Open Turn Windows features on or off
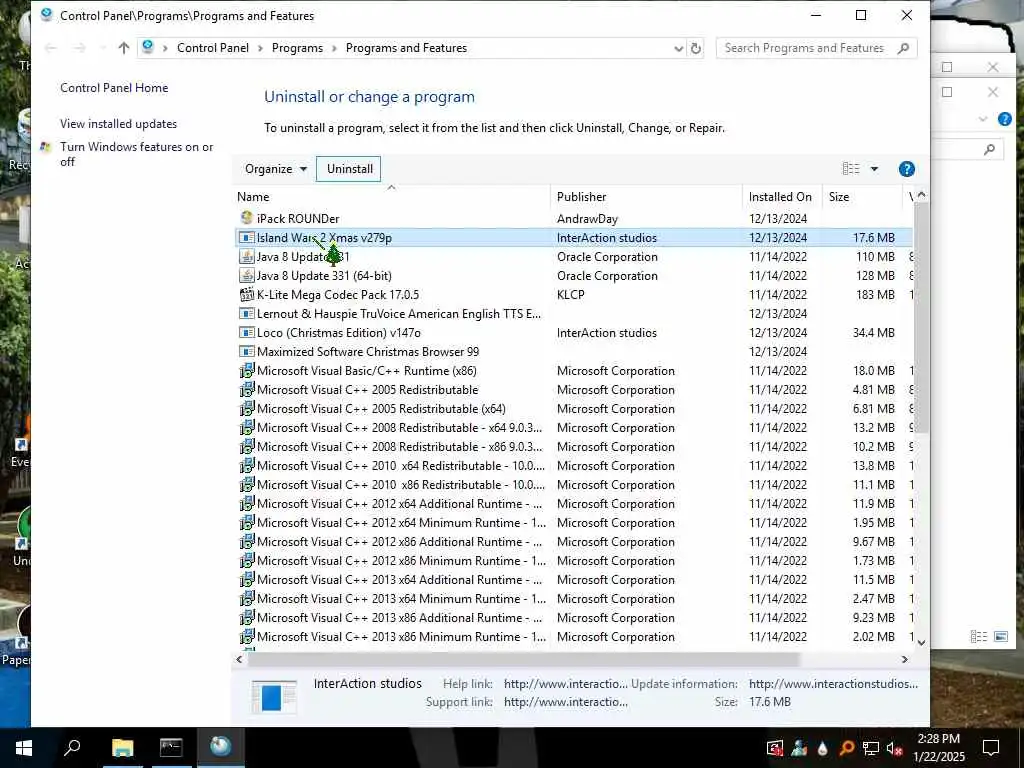The height and width of the screenshot is (768, 1024). click(136, 154)
